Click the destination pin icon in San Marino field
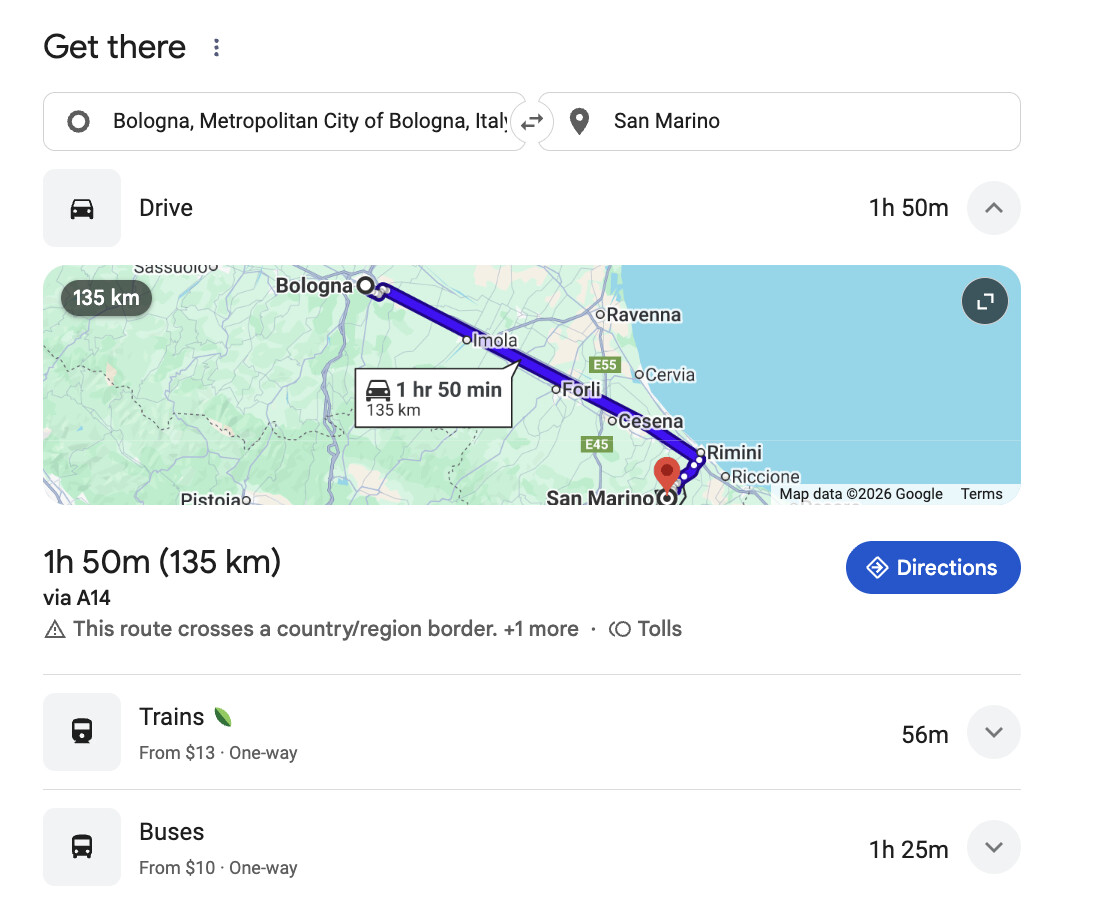The image size is (1106, 922). [x=579, y=122]
